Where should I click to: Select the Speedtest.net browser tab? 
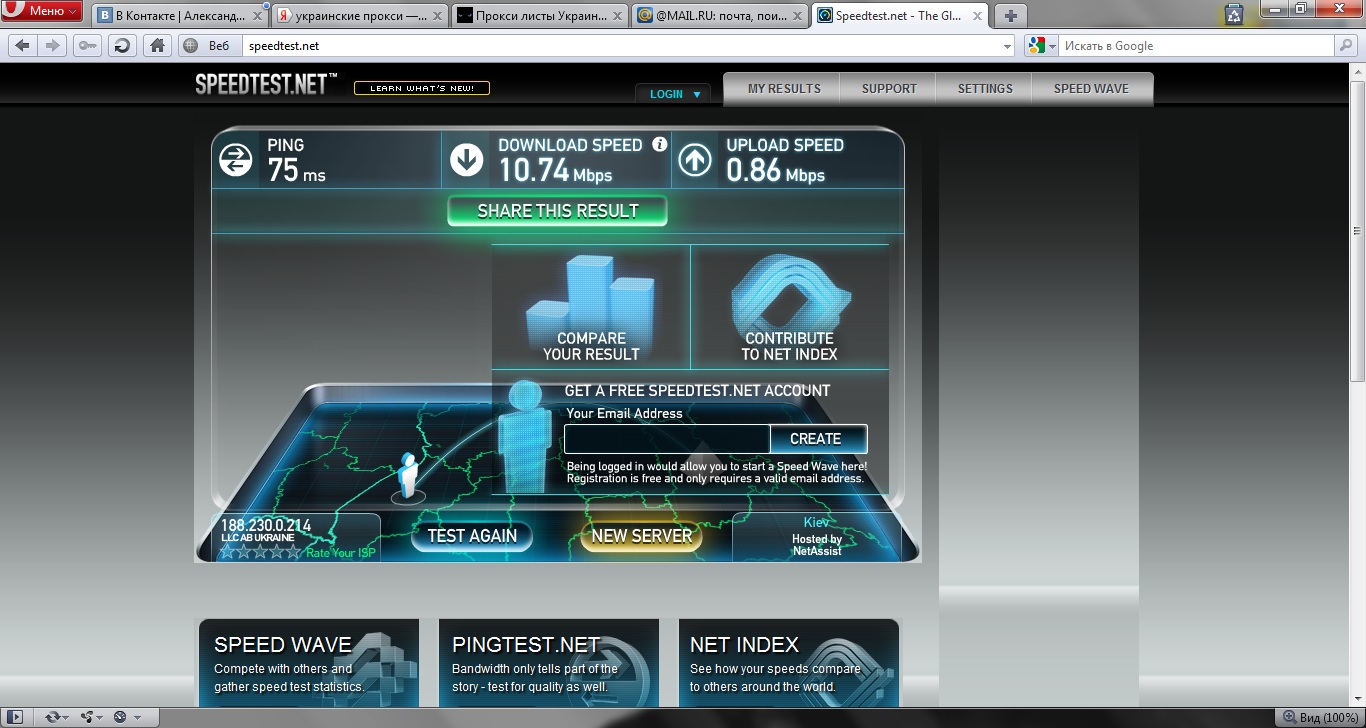897,16
